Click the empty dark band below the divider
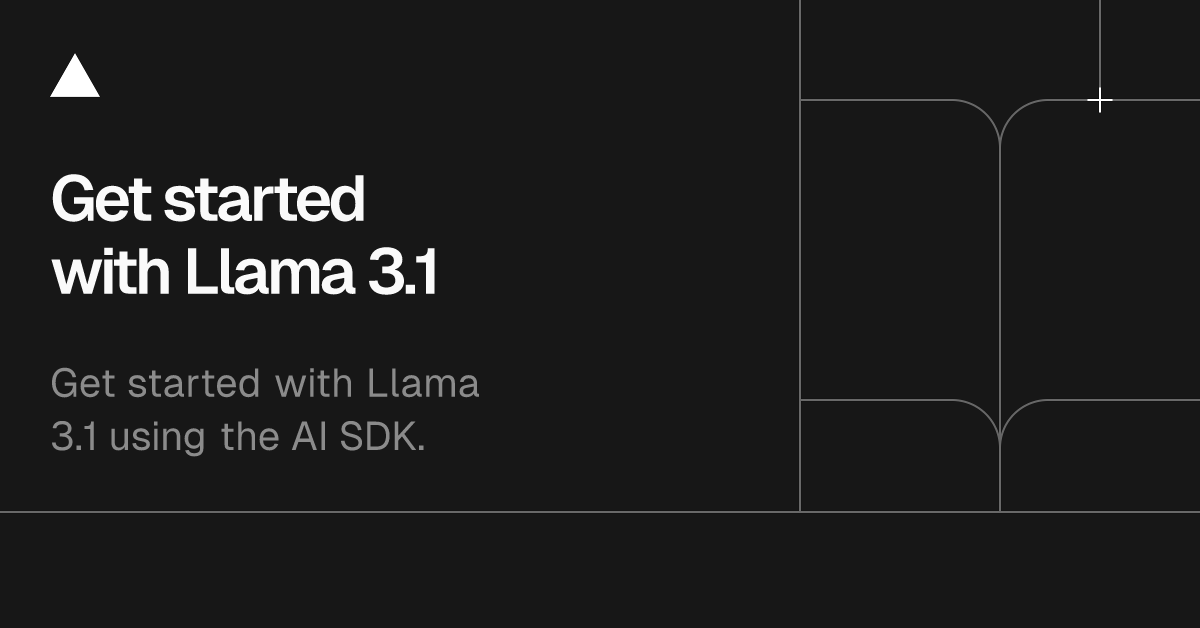This screenshot has width=1200, height=628. (x=600, y=571)
